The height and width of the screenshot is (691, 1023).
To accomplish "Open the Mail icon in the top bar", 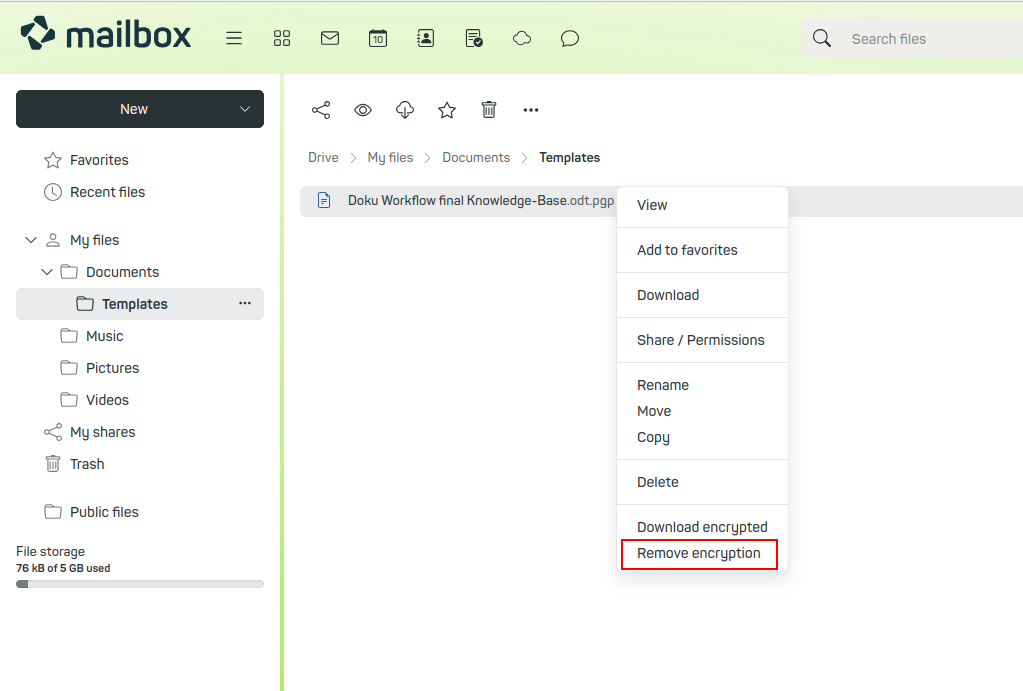I will (x=330, y=38).
